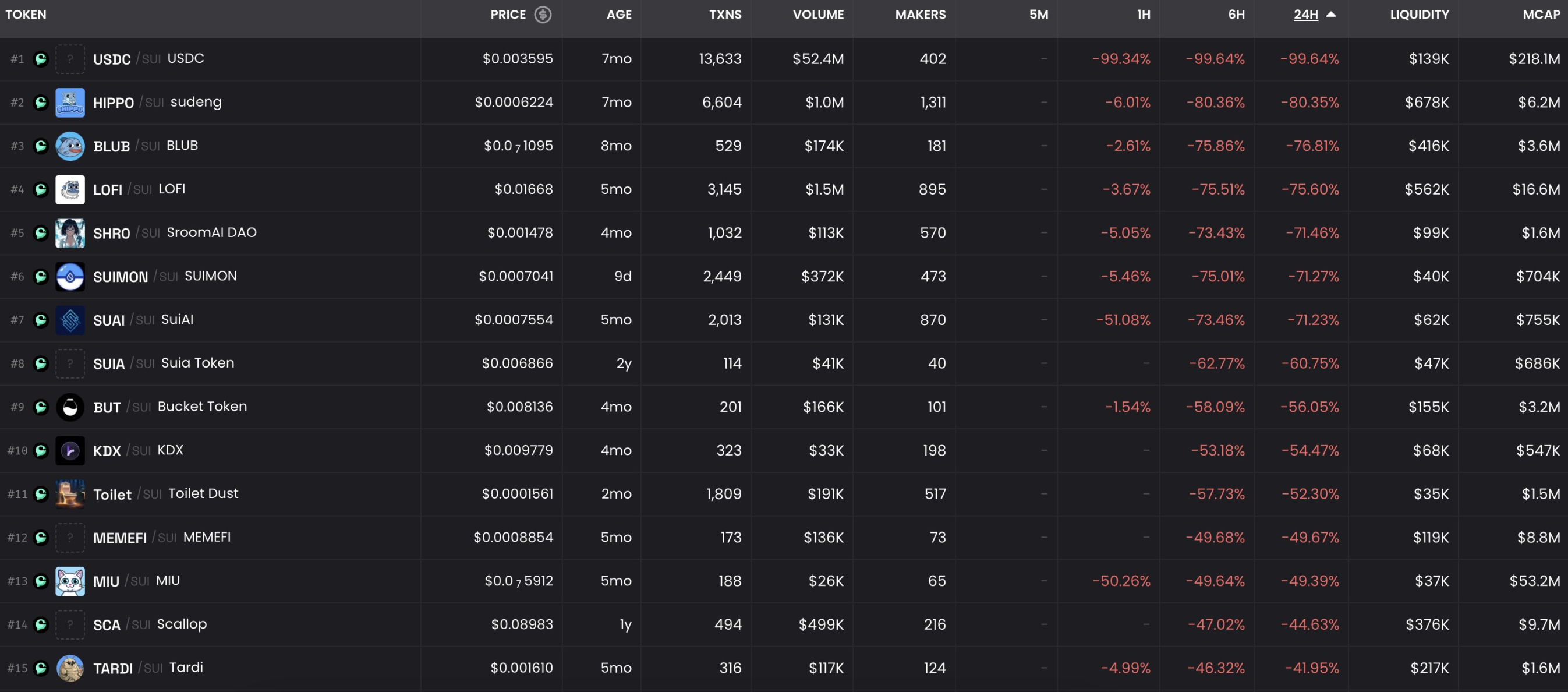Click the green DEX icon in USDC row
The image size is (1568, 692).
pyautogui.click(x=41, y=59)
